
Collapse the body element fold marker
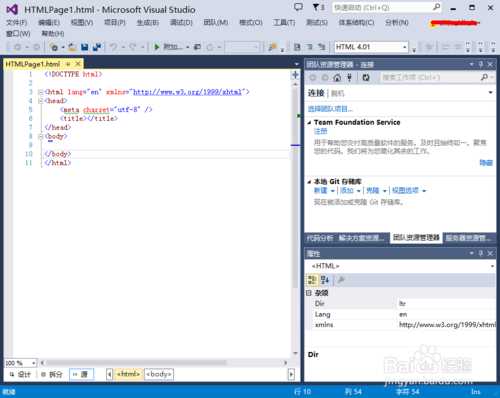(41, 136)
